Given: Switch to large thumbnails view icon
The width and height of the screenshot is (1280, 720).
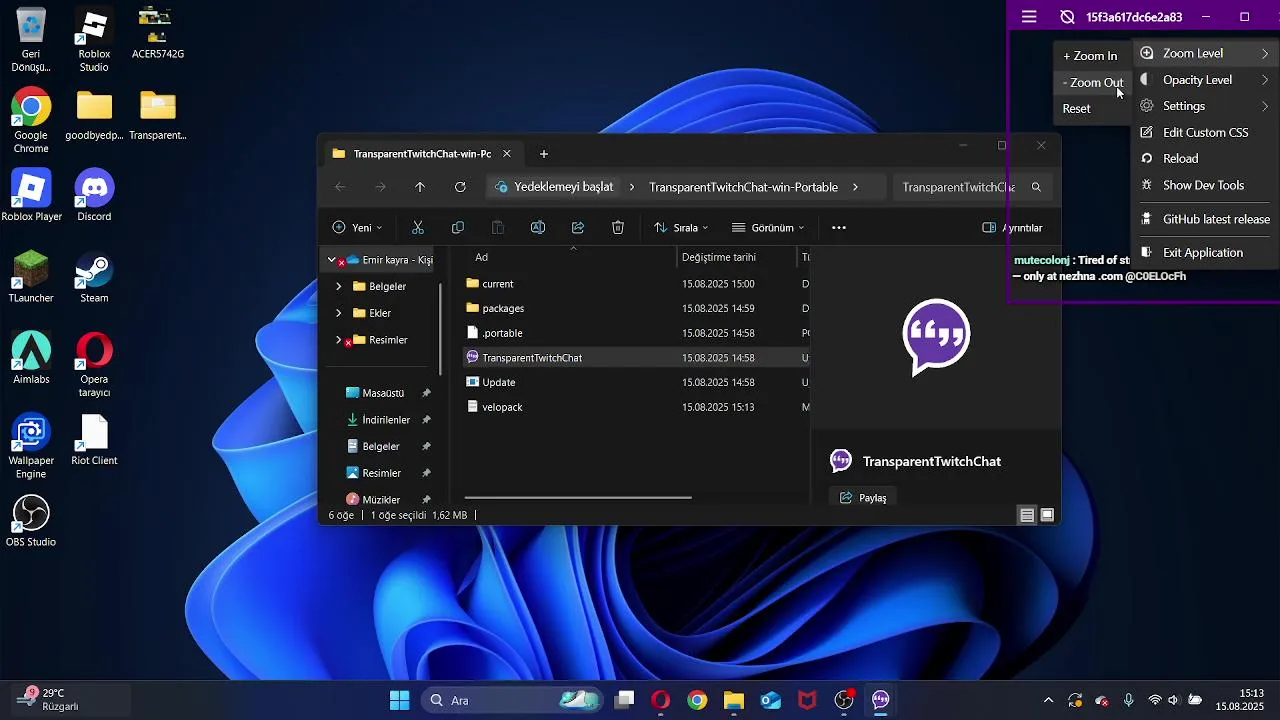Looking at the screenshot, I should 1047,515.
